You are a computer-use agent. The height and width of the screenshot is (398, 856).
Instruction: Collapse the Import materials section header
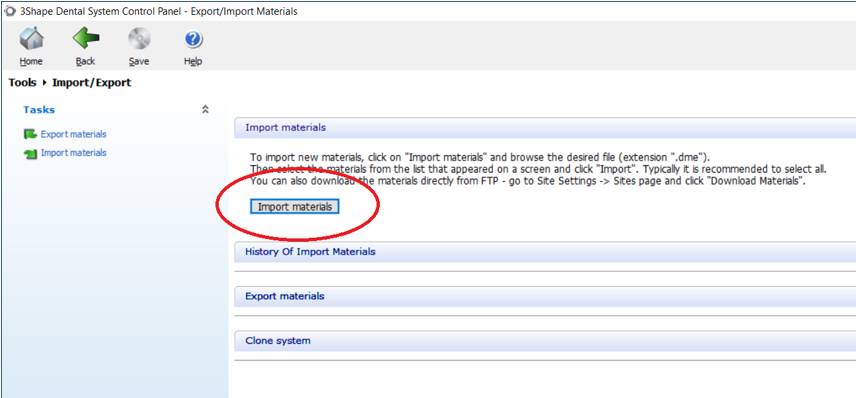[545, 127]
